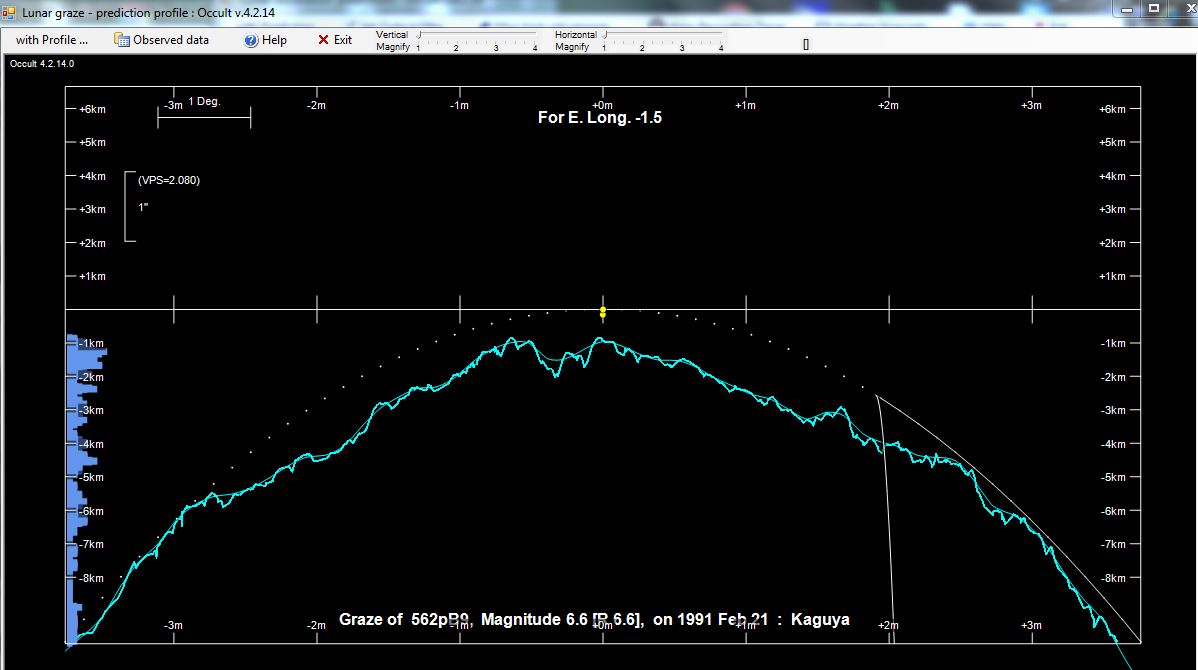Set Vertical Magnify to tick 4
The image size is (1198, 670).
[534, 35]
